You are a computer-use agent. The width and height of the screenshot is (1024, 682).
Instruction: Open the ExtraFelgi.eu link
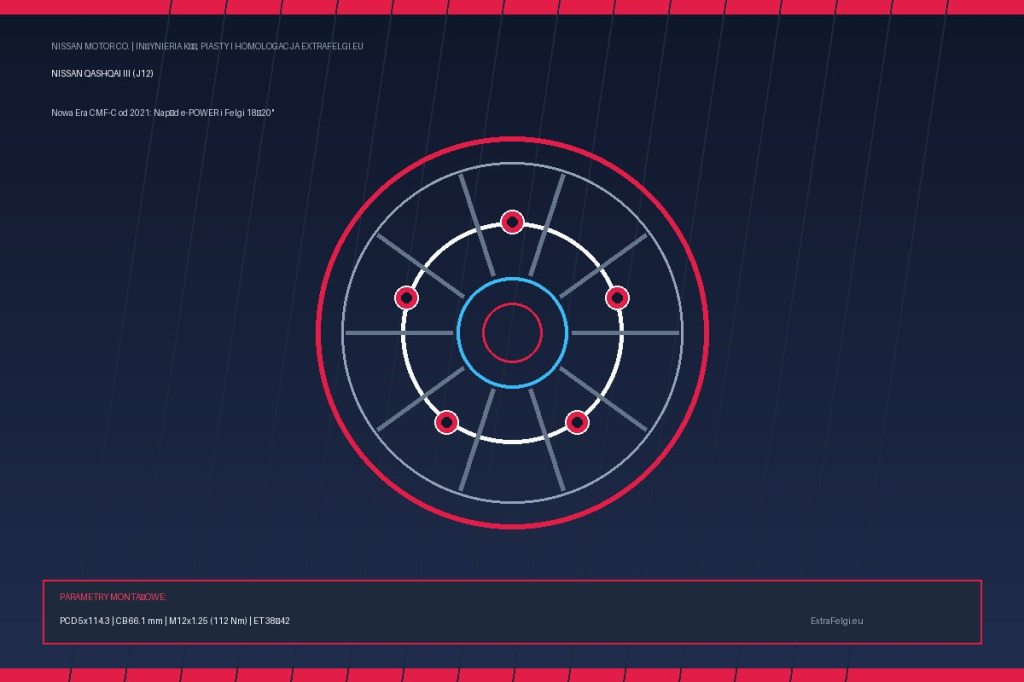click(837, 621)
